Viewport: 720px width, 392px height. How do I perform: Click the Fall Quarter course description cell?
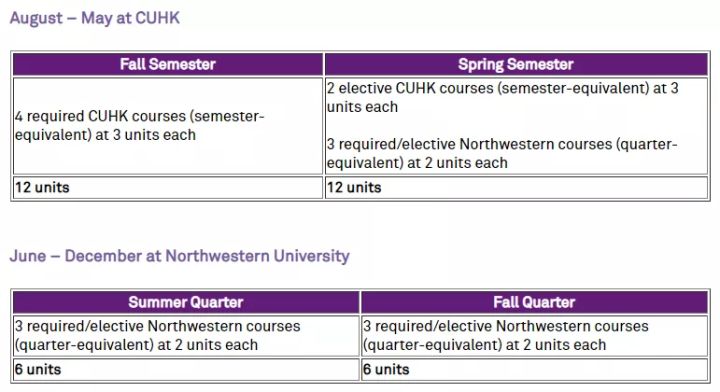(534, 336)
